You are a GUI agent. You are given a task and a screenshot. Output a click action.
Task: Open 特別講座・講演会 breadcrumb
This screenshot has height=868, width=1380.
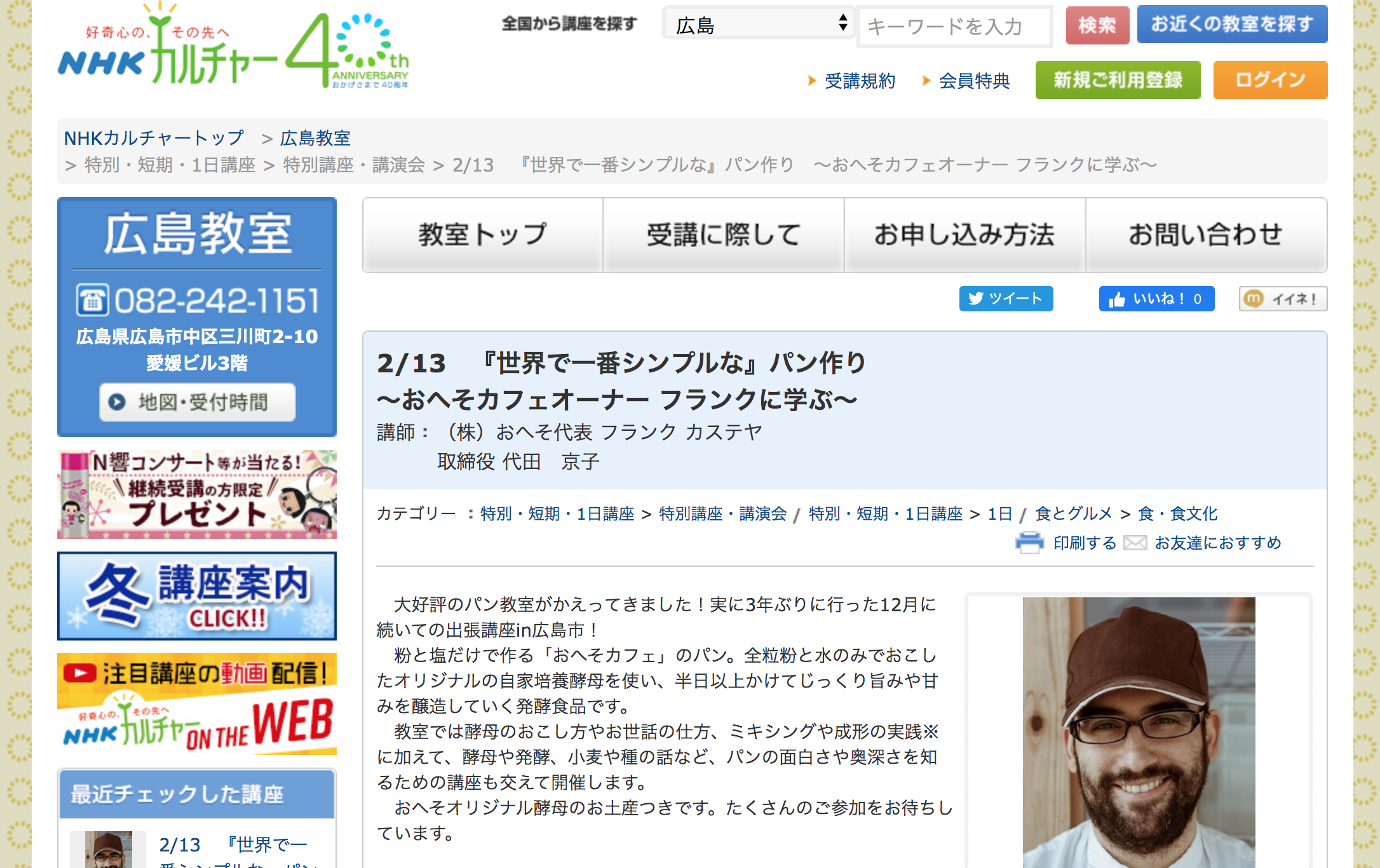pos(354,165)
